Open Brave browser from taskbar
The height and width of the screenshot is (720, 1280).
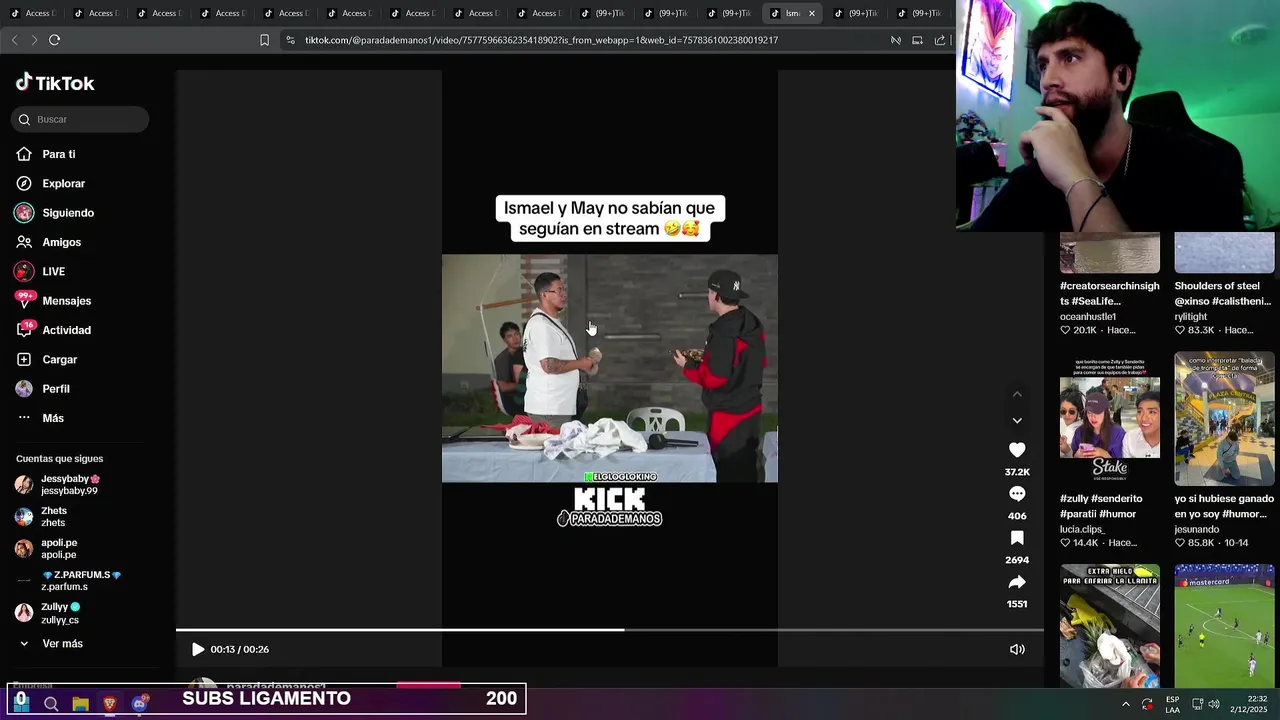point(110,704)
